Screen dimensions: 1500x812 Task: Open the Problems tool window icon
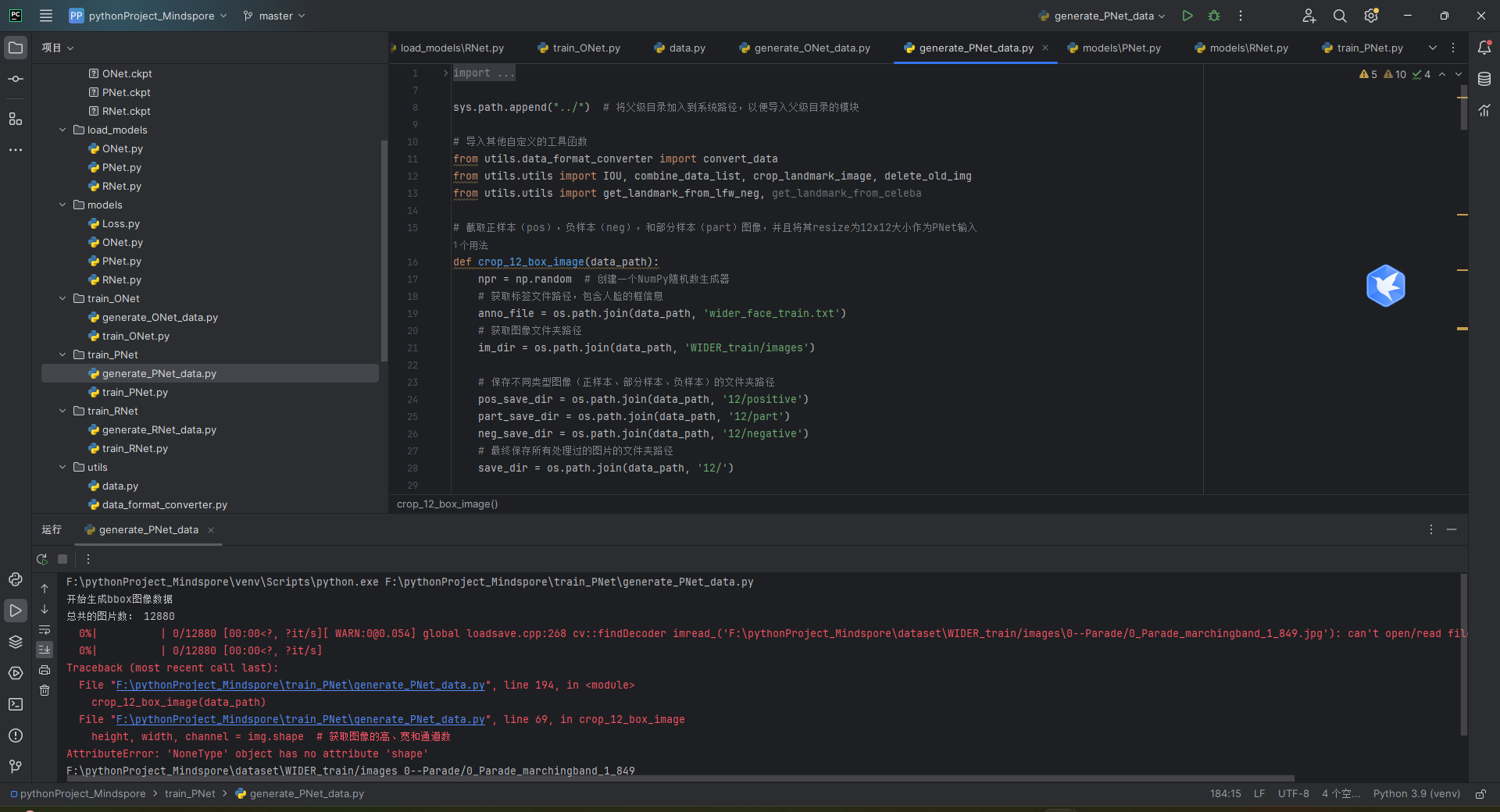pyautogui.click(x=16, y=735)
